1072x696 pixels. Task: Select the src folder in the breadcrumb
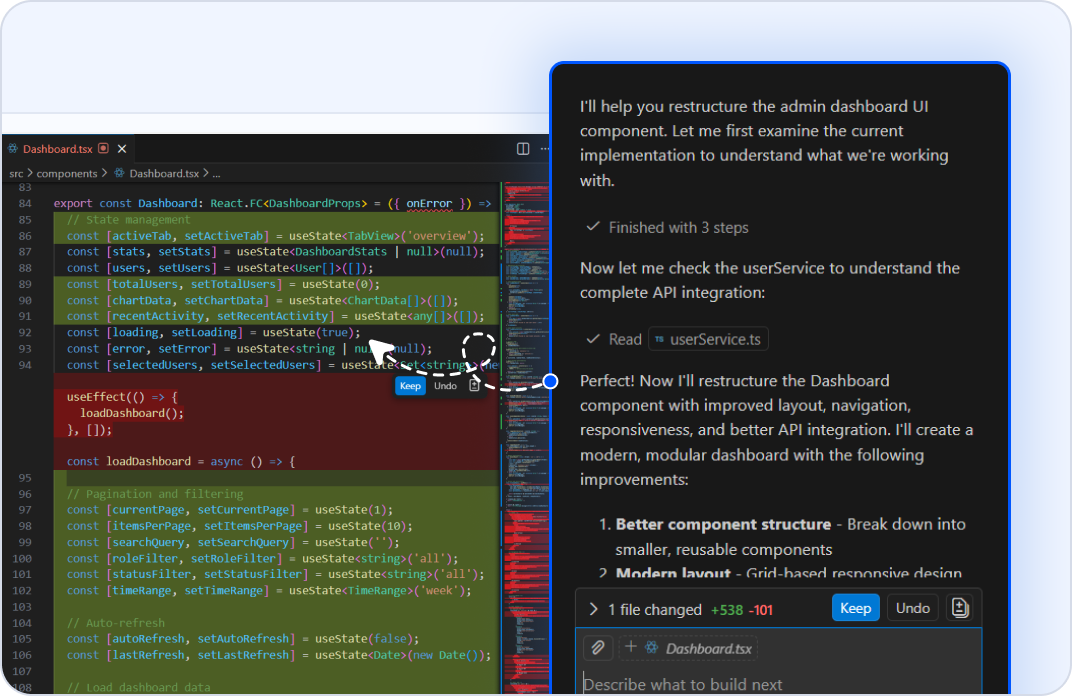click(16, 173)
